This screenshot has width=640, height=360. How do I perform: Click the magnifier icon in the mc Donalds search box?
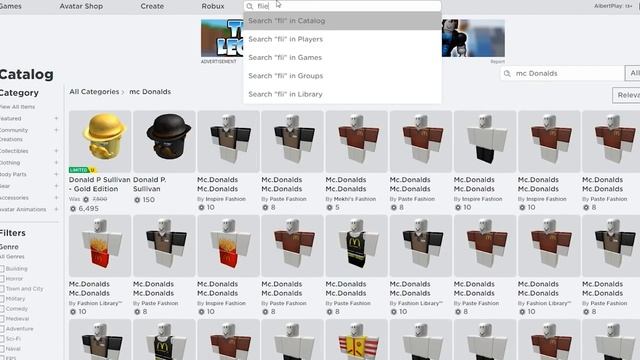point(507,73)
